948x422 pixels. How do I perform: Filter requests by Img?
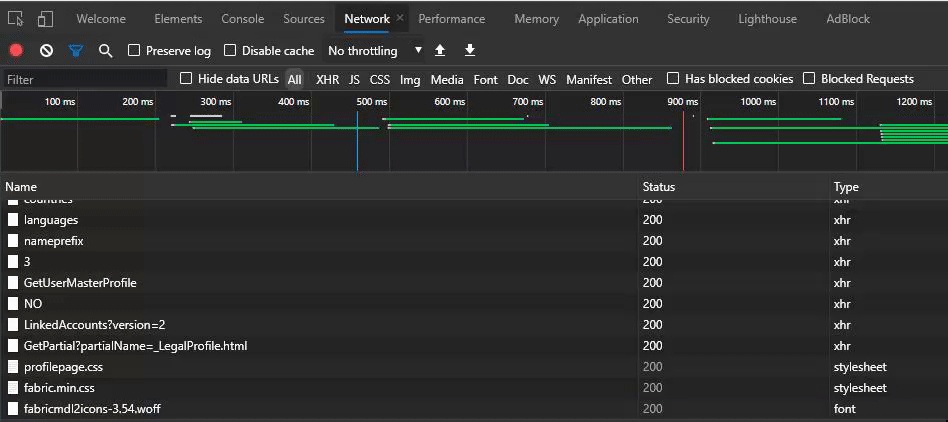click(410, 79)
